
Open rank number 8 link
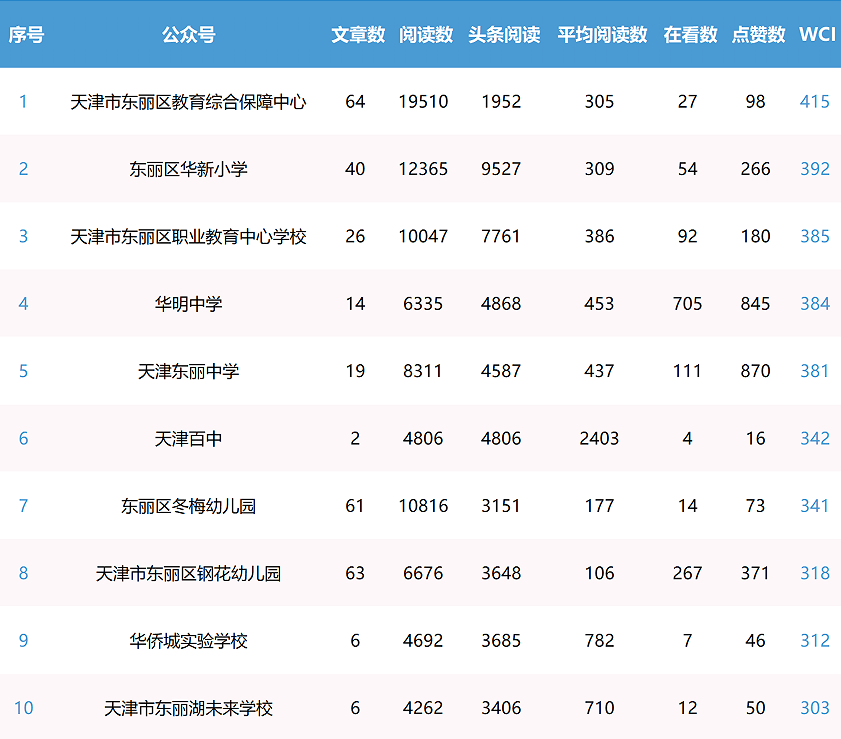point(23,573)
